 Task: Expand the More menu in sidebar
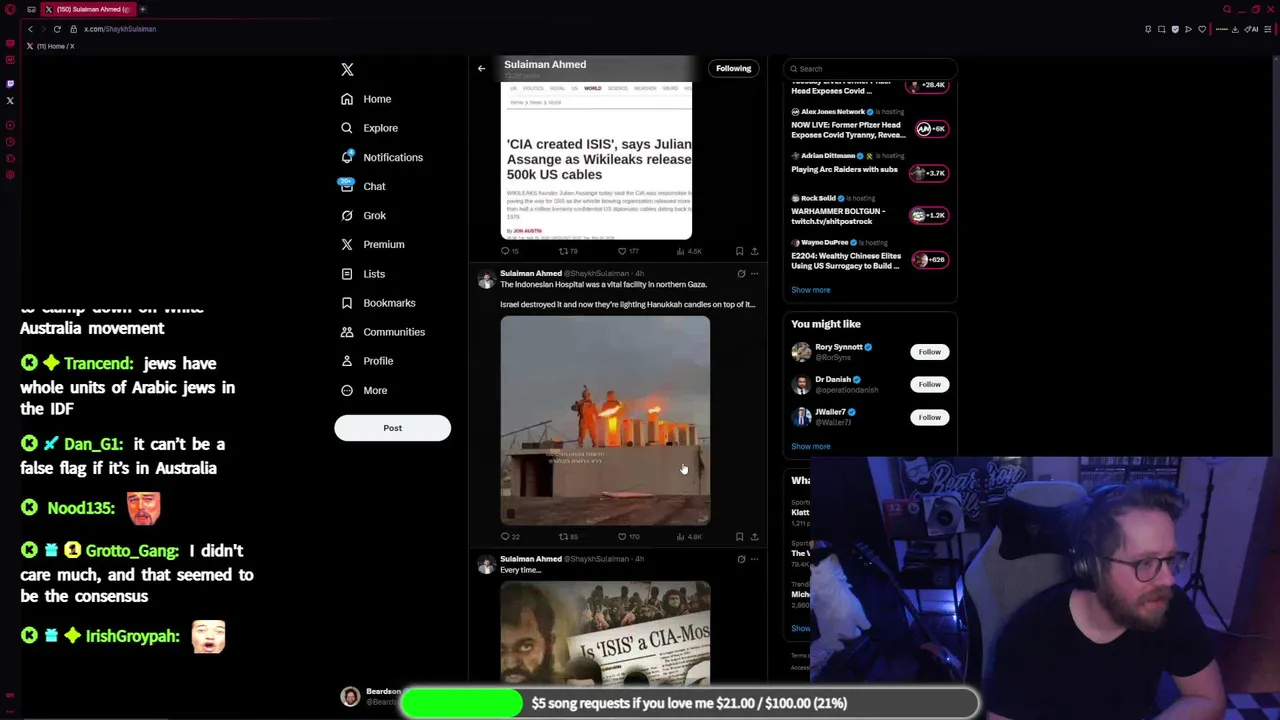364,390
